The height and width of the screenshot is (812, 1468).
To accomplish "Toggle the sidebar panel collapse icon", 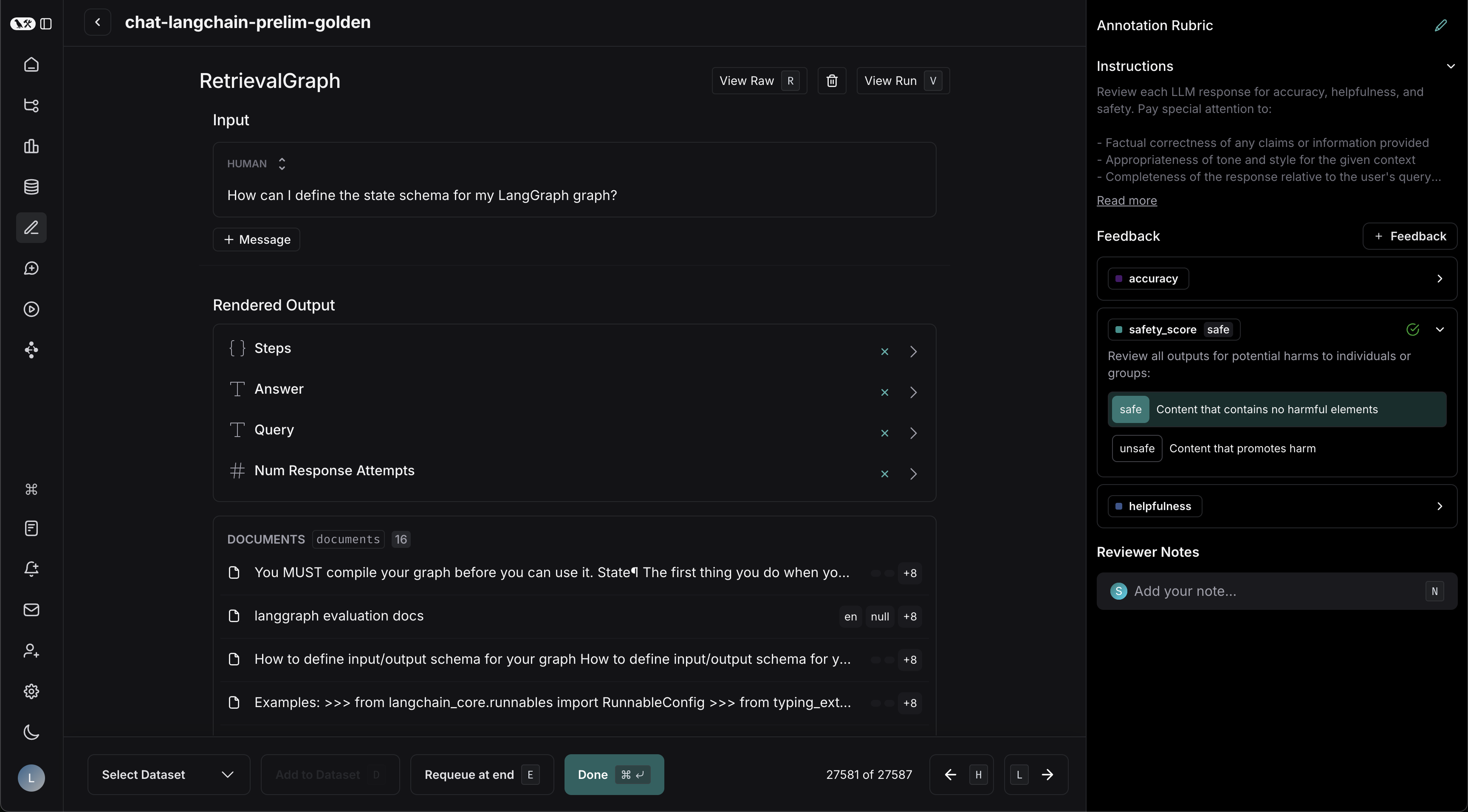I will [x=46, y=23].
